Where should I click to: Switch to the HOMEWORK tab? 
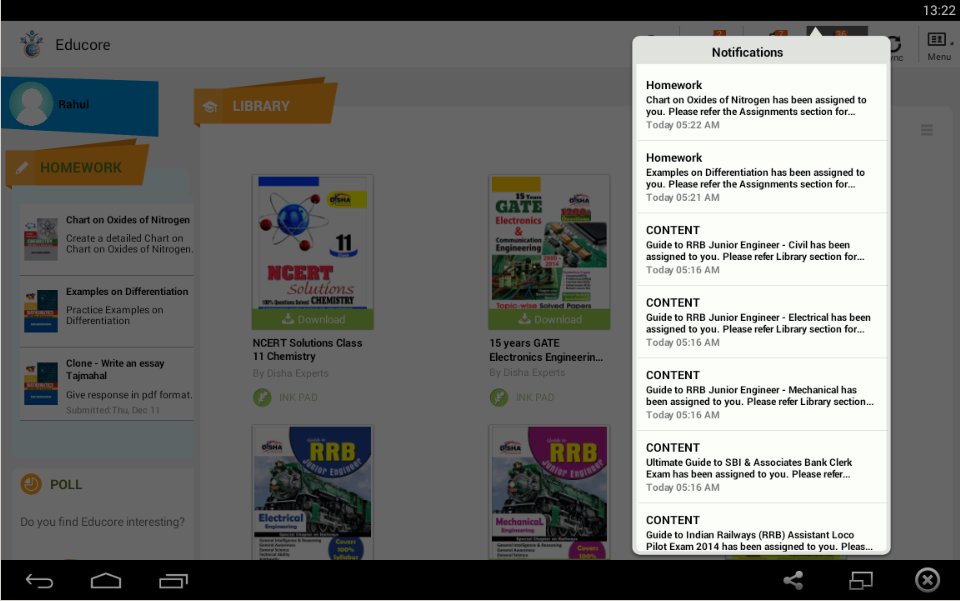point(80,167)
